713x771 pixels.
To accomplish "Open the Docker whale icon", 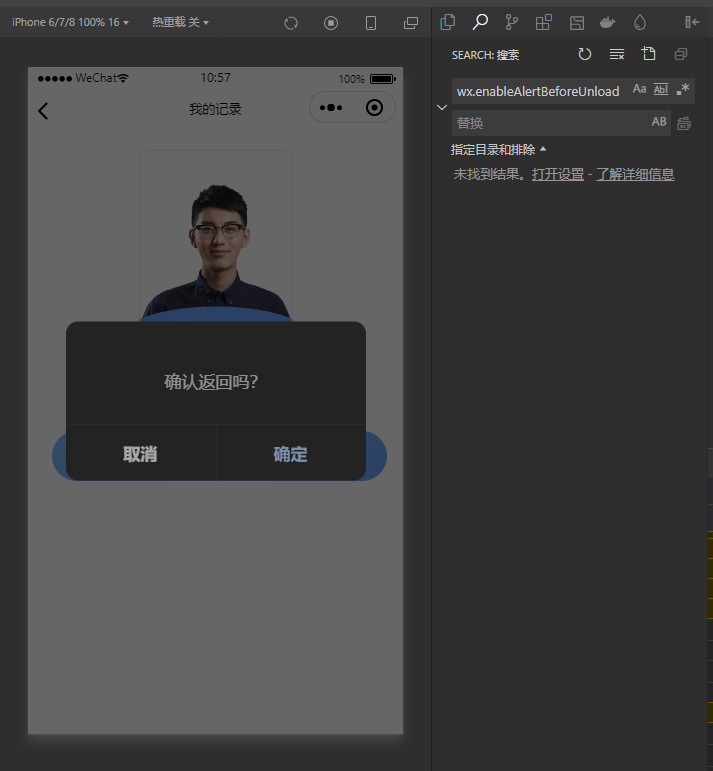I will (x=608, y=22).
